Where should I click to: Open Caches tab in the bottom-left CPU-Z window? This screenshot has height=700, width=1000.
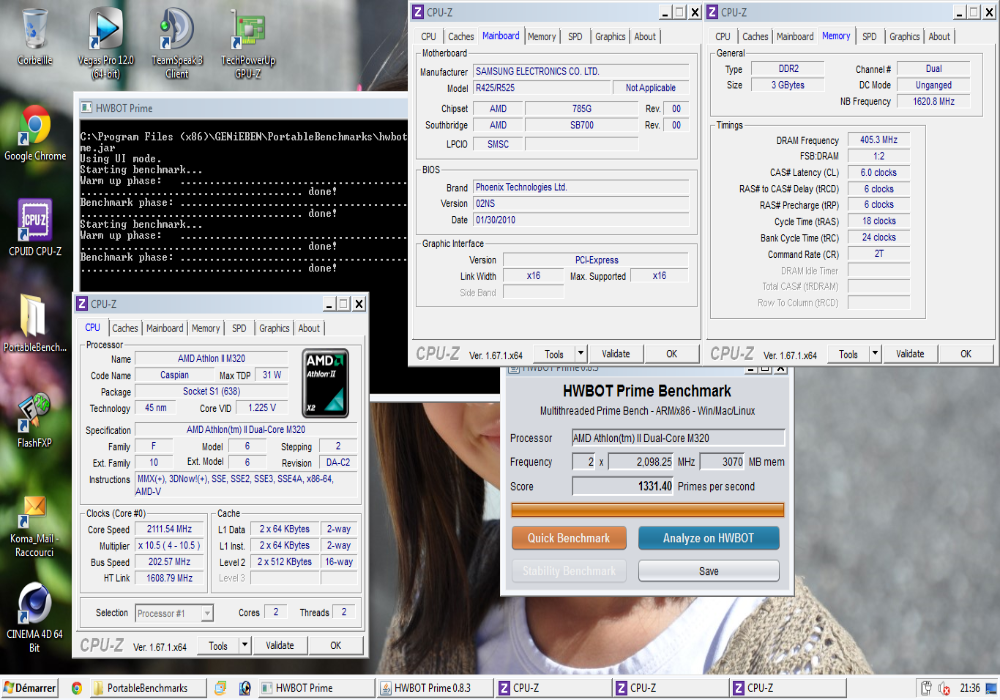click(125, 328)
